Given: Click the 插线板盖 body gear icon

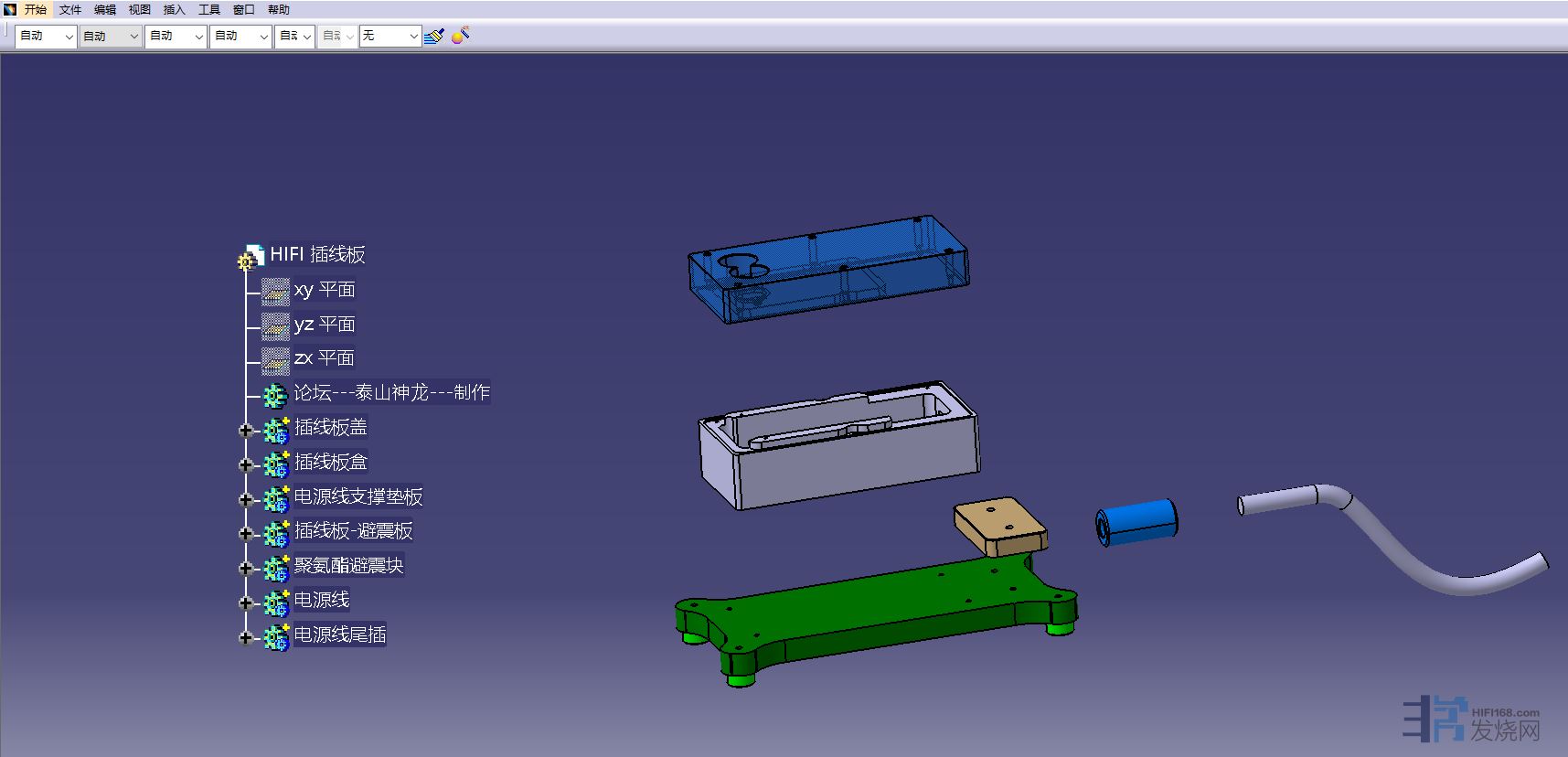Looking at the screenshot, I should coord(276,430).
